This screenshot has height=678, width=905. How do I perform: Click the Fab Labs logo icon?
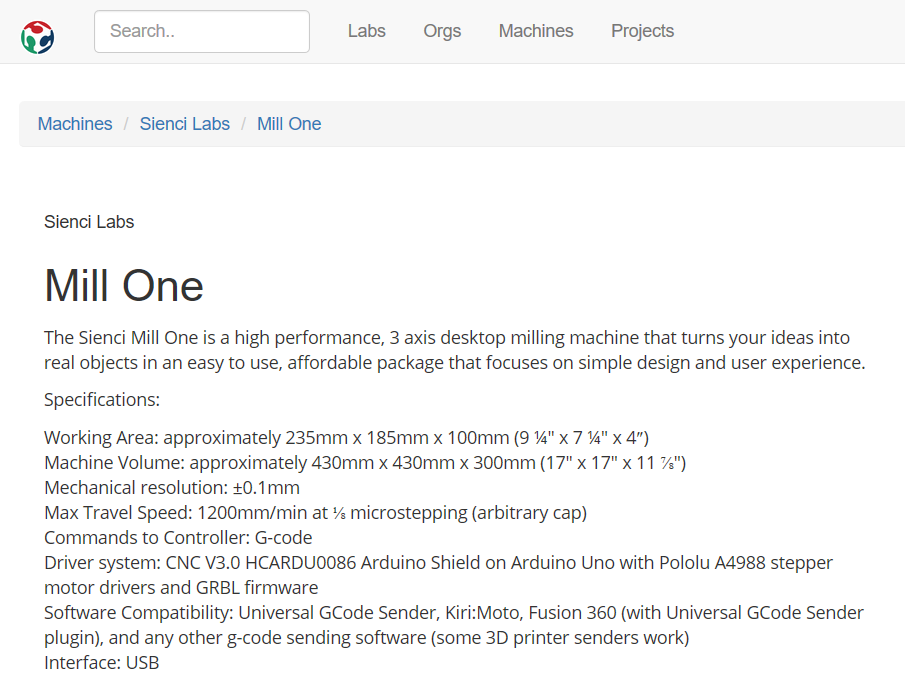click(x=38, y=38)
